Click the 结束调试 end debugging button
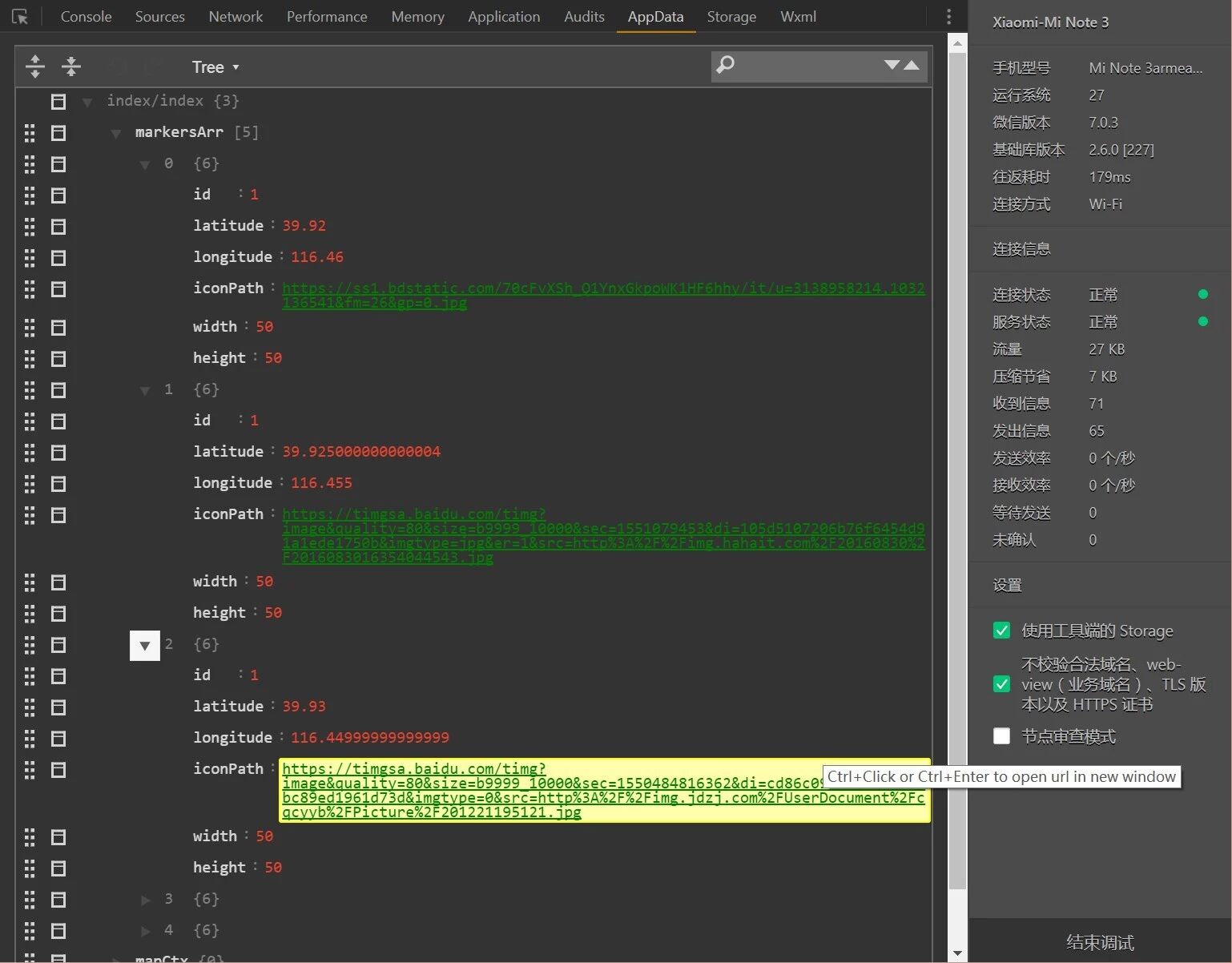1232x963 pixels. coord(1100,941)
